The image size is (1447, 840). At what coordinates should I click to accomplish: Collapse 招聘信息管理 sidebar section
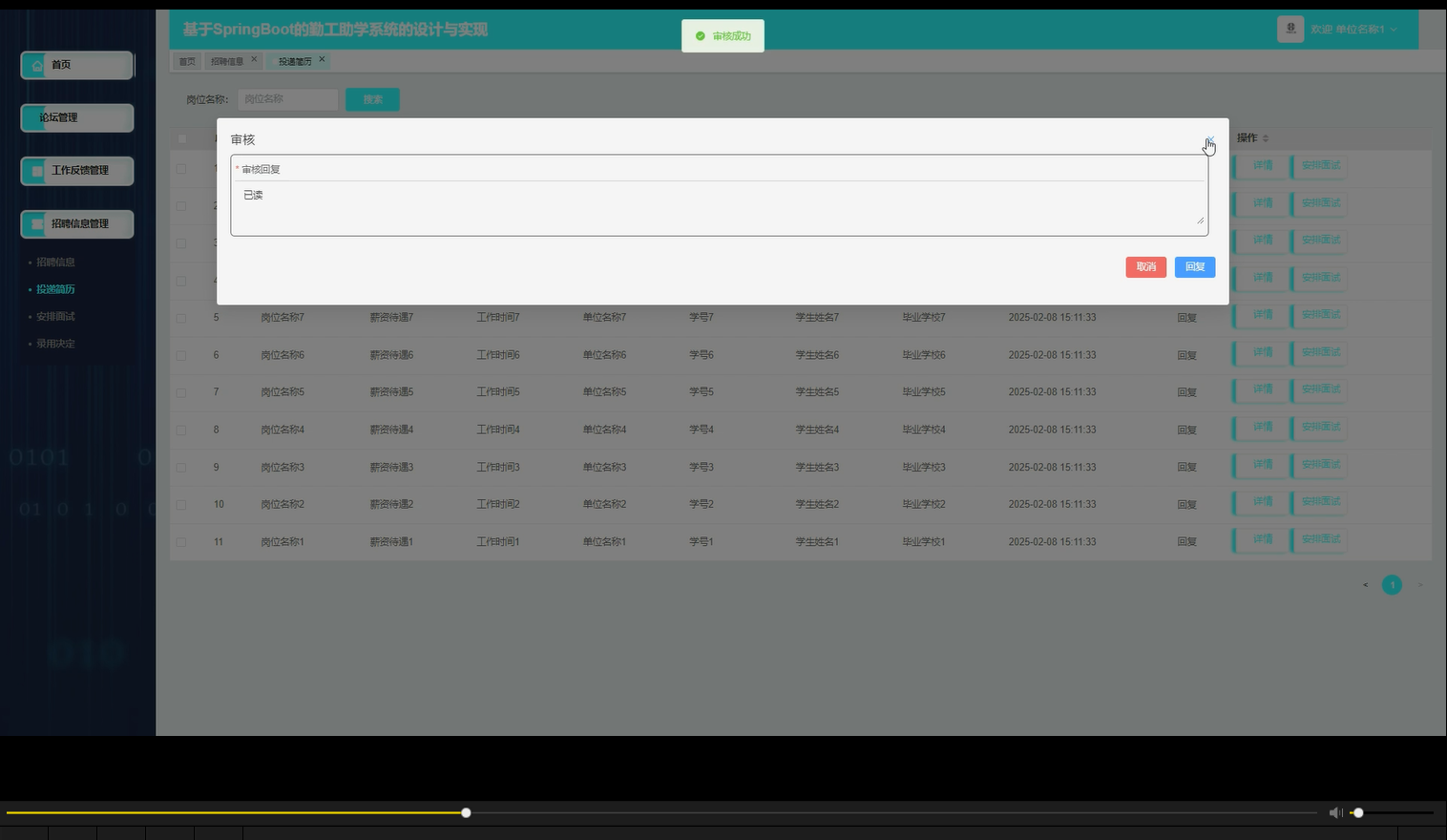(76, 224)
